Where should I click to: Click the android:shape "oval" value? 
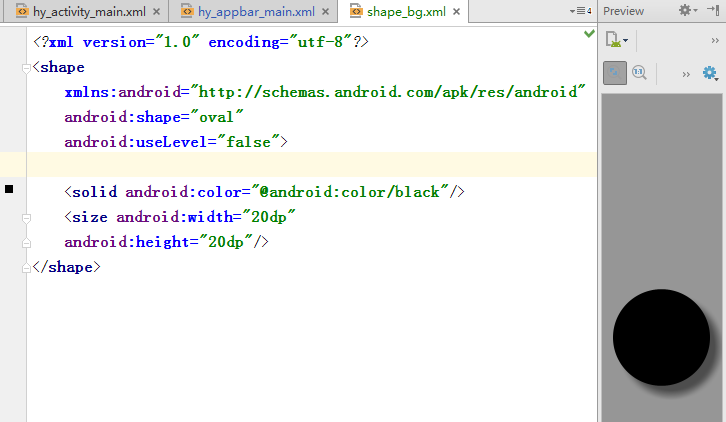click(x=217, y=117)
